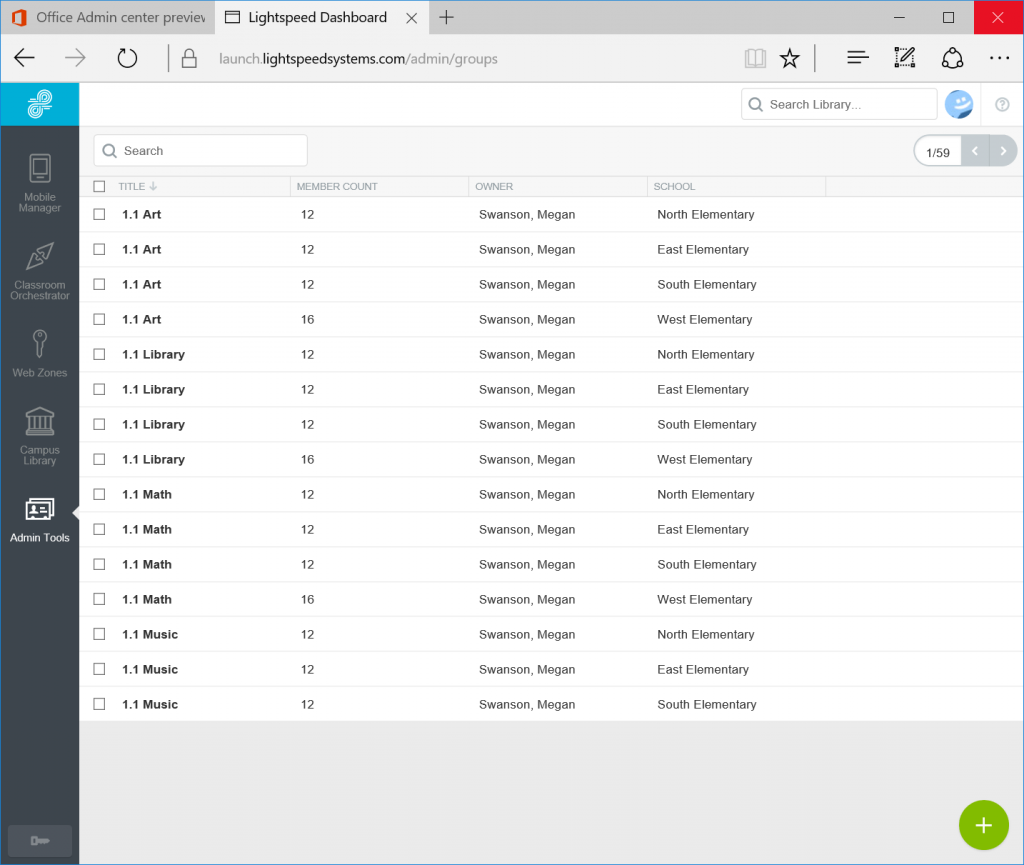Click the browser address bar URL
The height and width of the screenshot is (865, 1024).
358,59
